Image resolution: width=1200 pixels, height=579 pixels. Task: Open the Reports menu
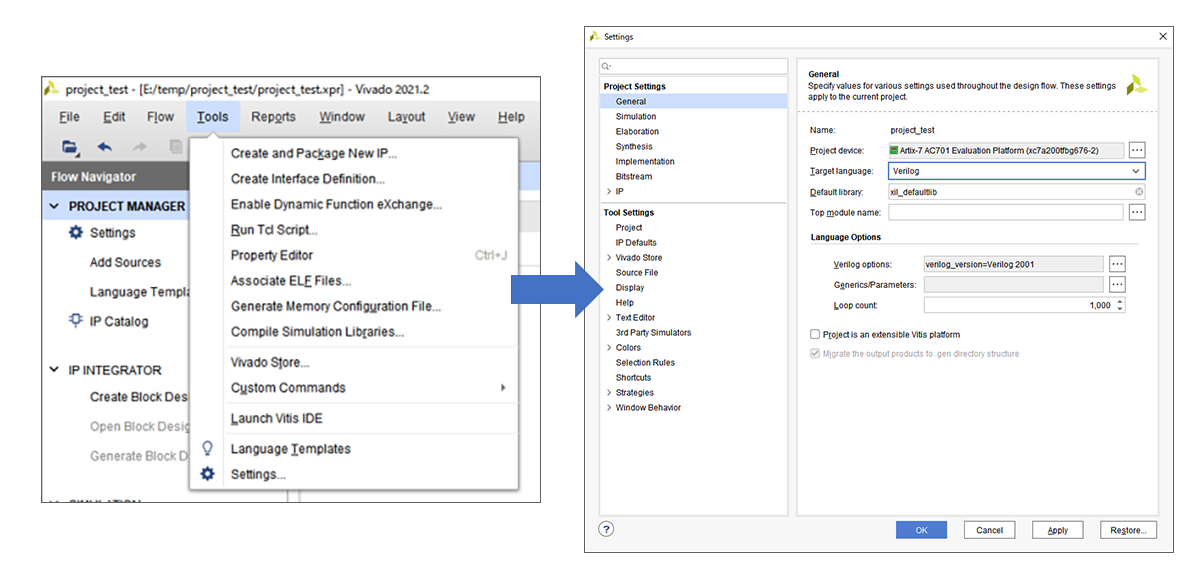(273, 117)
